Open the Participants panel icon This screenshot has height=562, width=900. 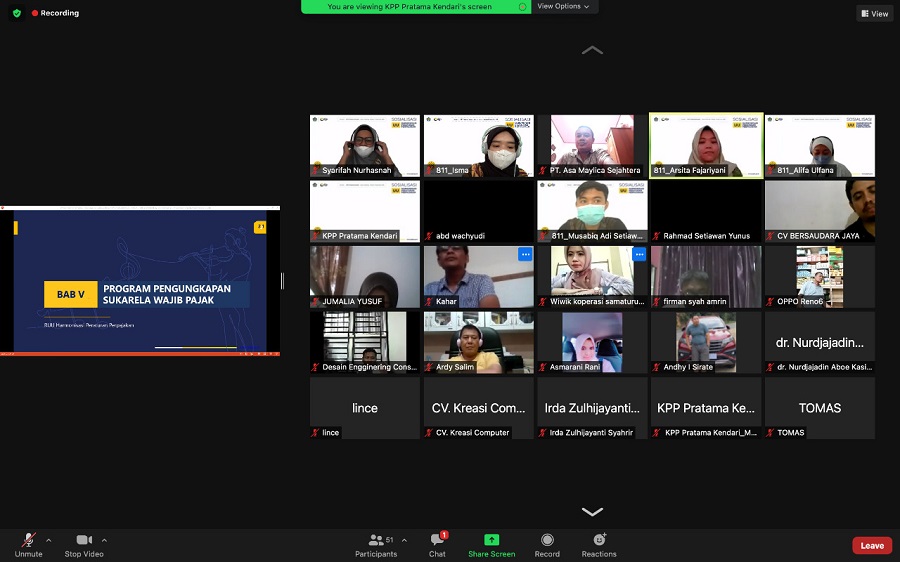click(375, 540)
